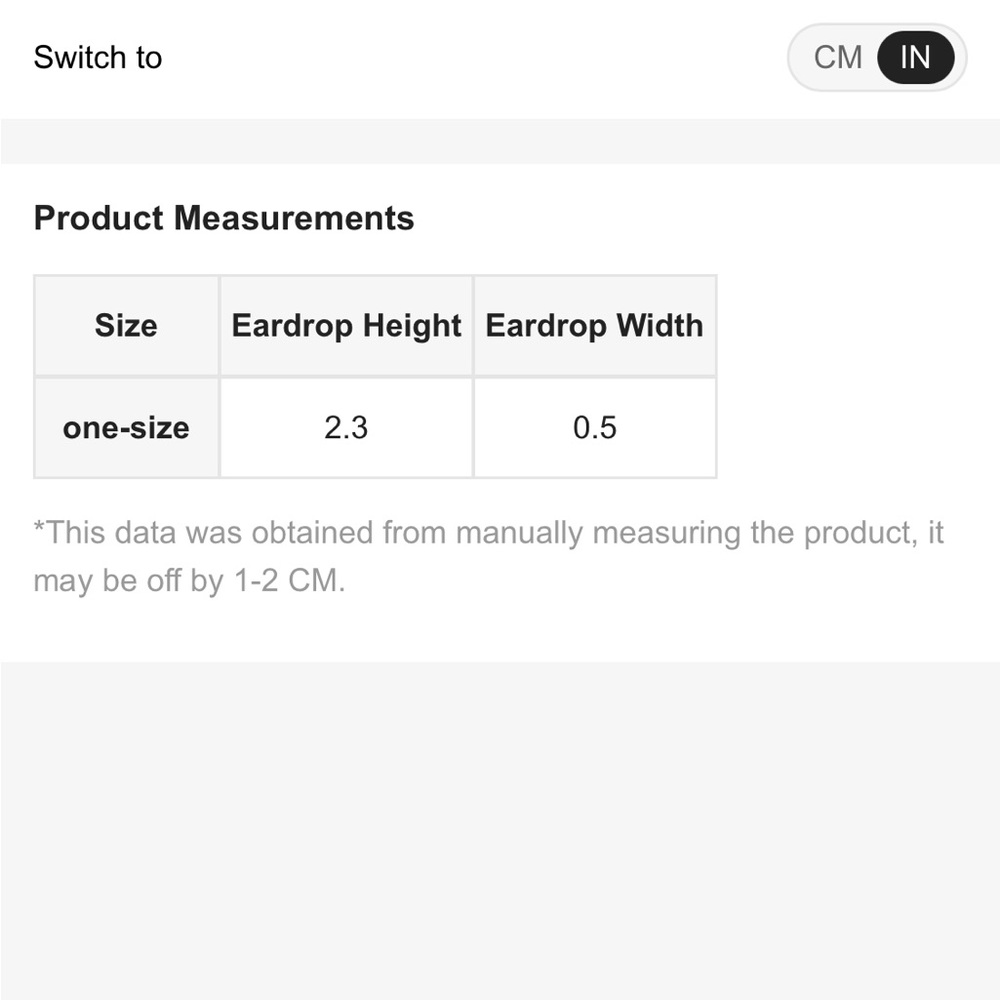
Task: Select the IN unit option
Action: click(915, 57)
